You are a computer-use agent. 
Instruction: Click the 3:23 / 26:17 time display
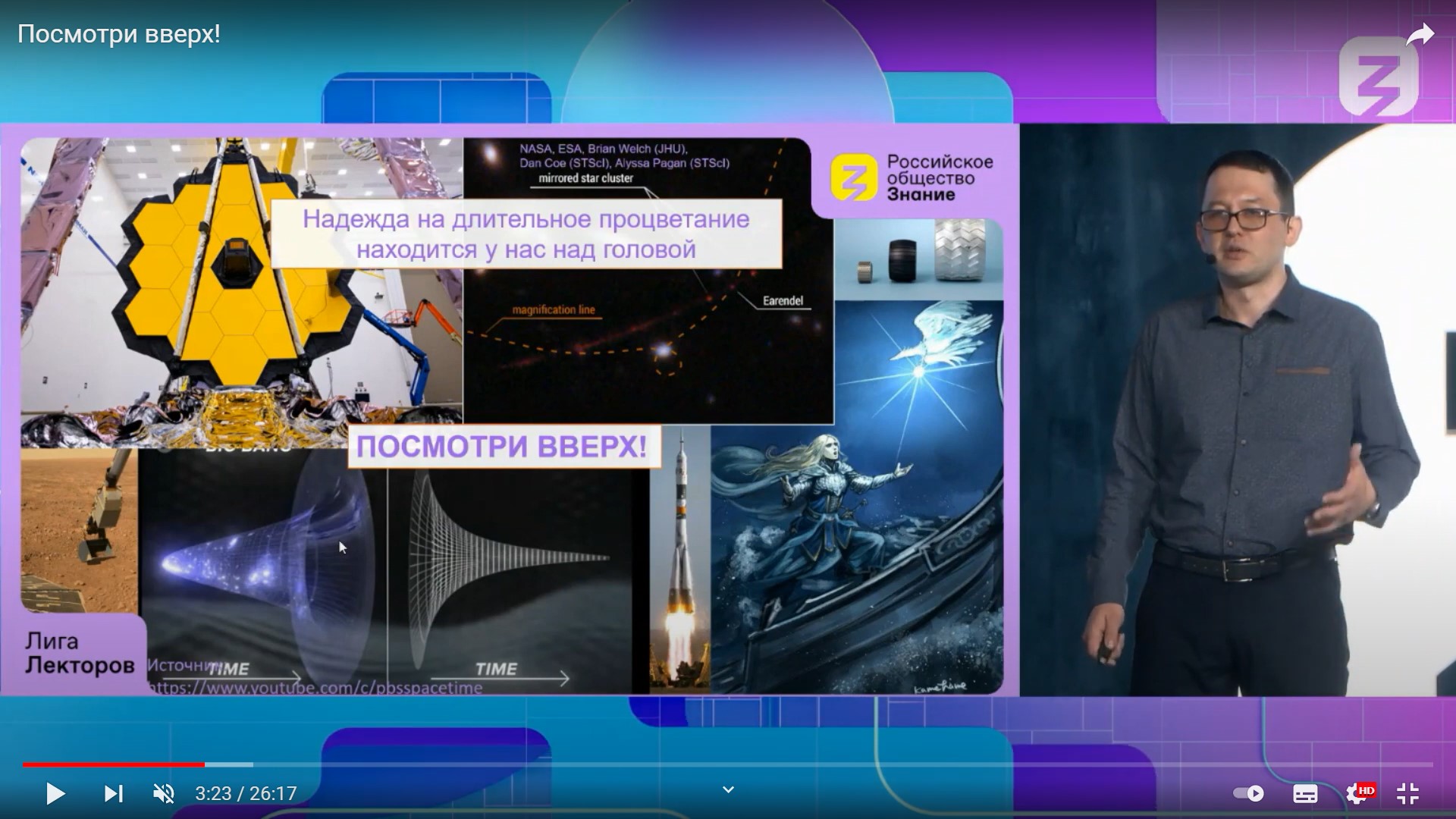[x=246, y=793]
